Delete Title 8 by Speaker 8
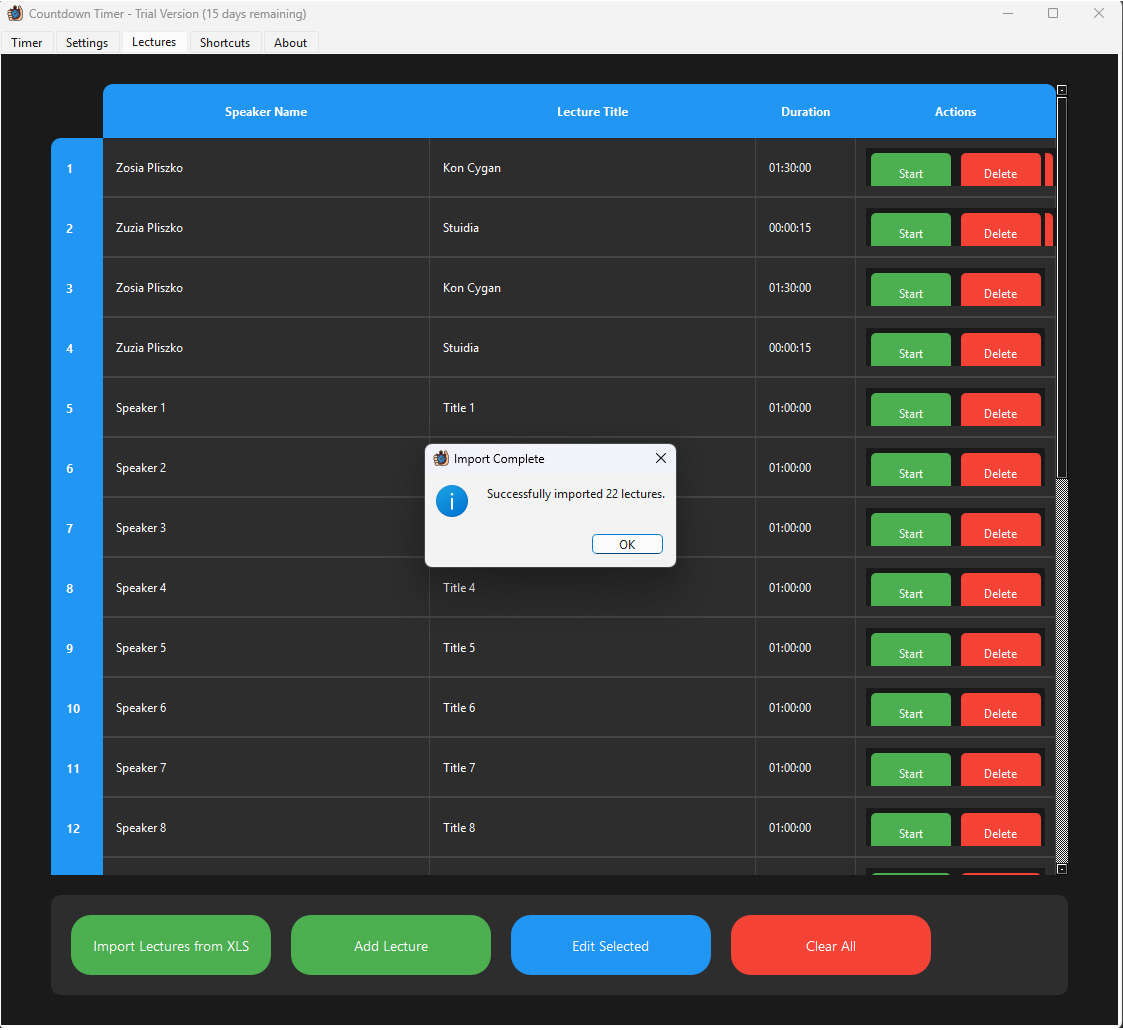This screenshot has width=1123, height=1030. 1000,831
